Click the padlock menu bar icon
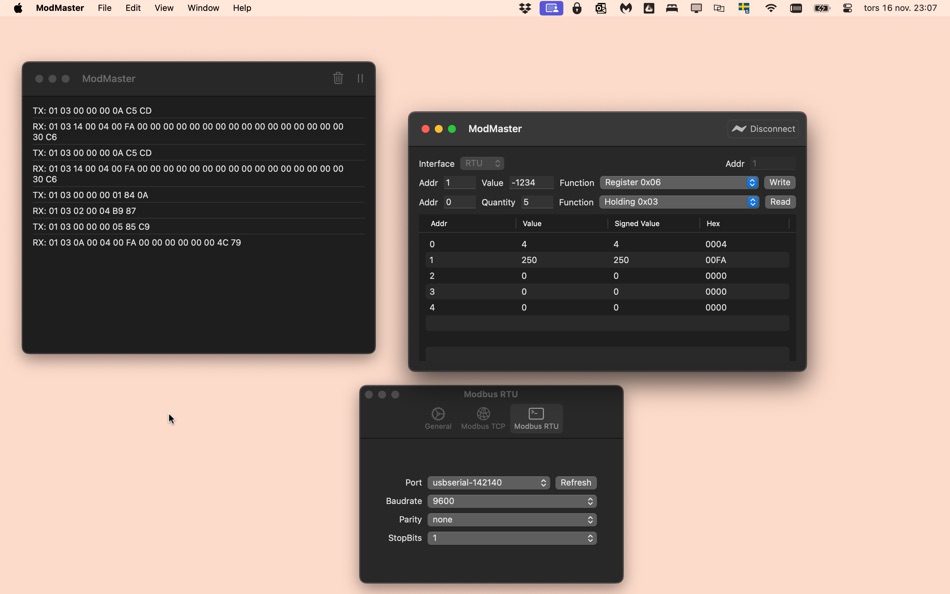Viewport: 950px width, 594px height. (x=577, y=8)
